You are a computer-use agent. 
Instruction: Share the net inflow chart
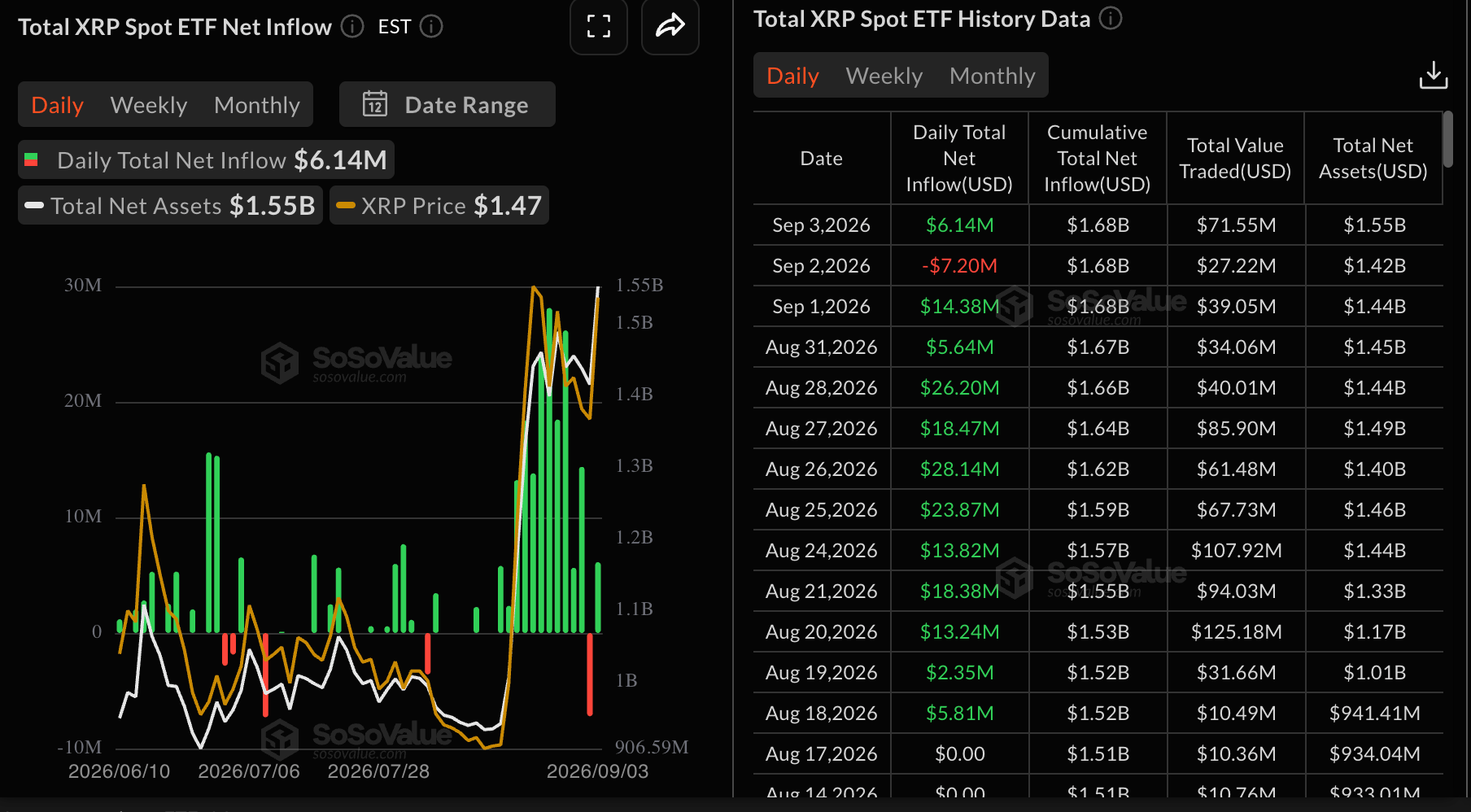click(670, 26)
